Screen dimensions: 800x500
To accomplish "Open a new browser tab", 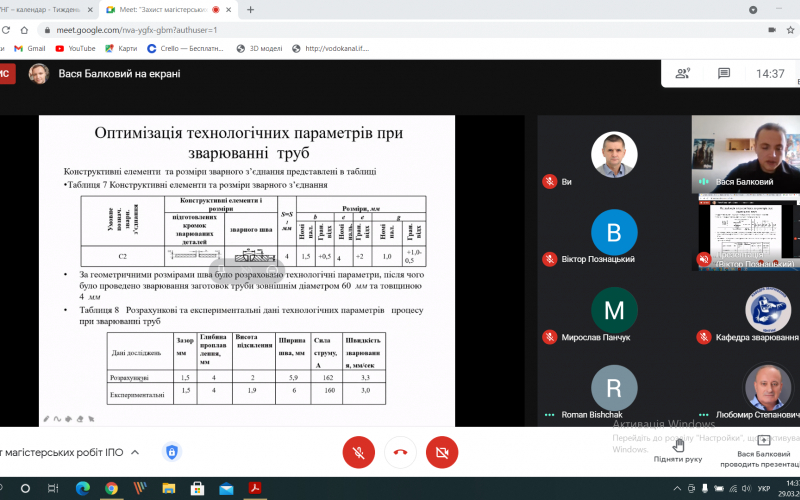I will (x=250, y=10).
